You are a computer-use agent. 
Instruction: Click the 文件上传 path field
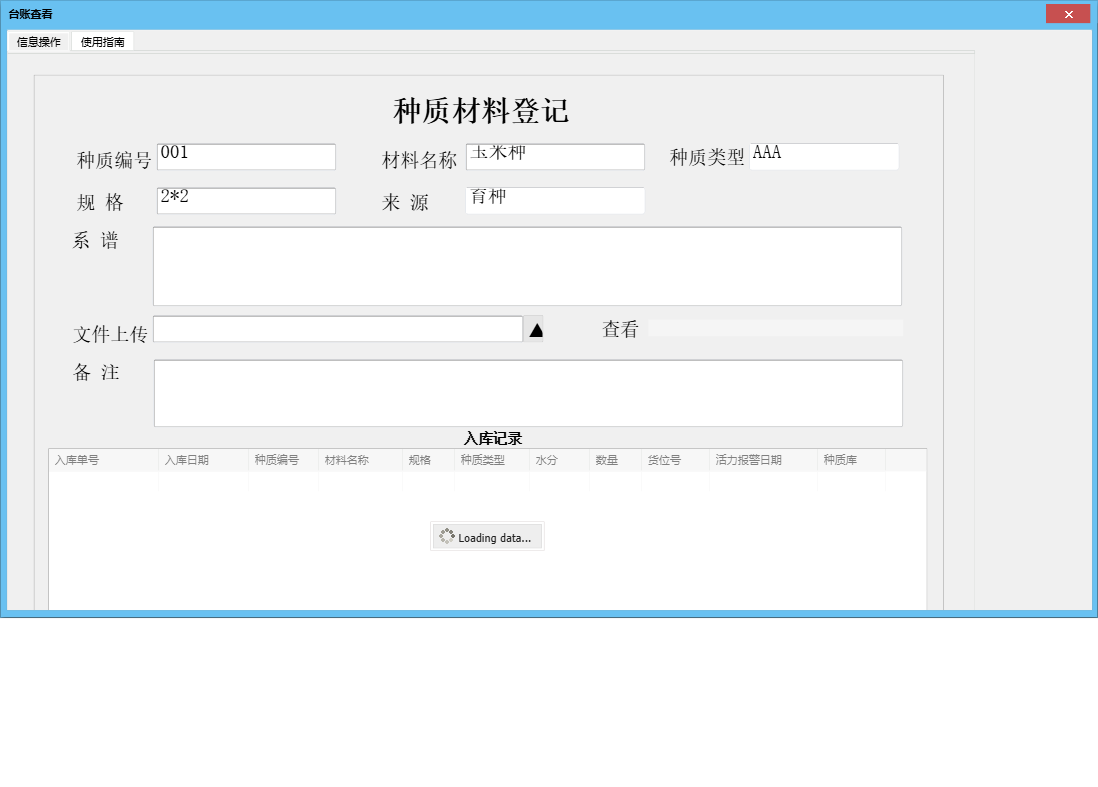(x=337, y=329)
